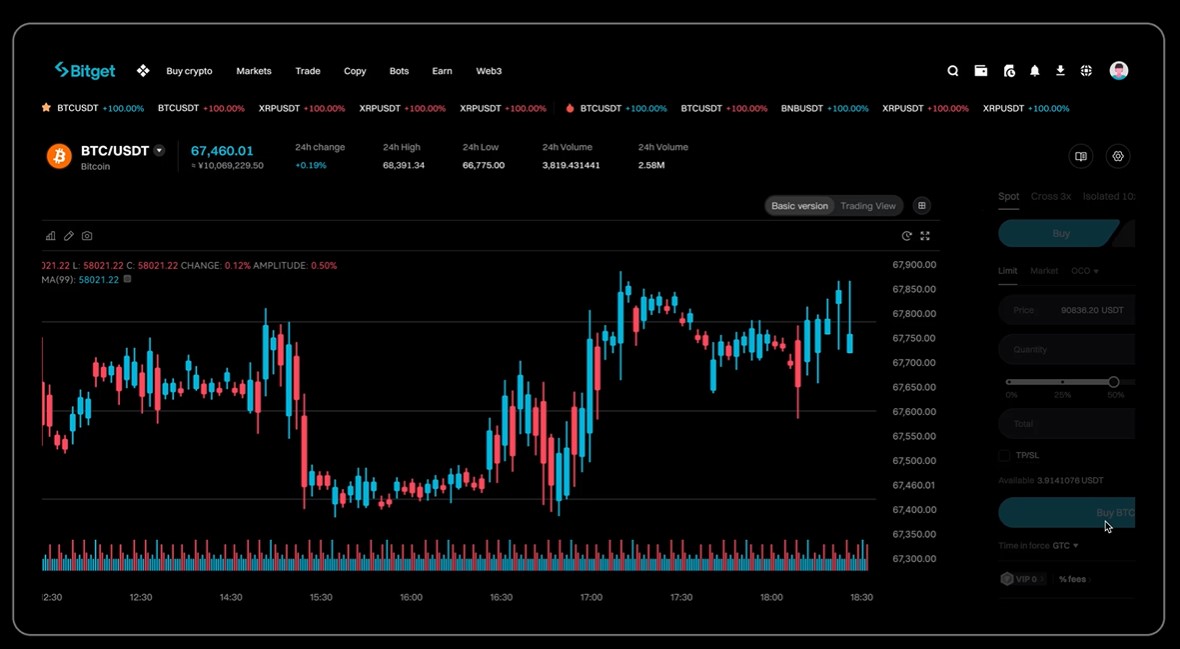Open Time in force GTC dropdown

pyautogui.click(x=1065, y=545)
